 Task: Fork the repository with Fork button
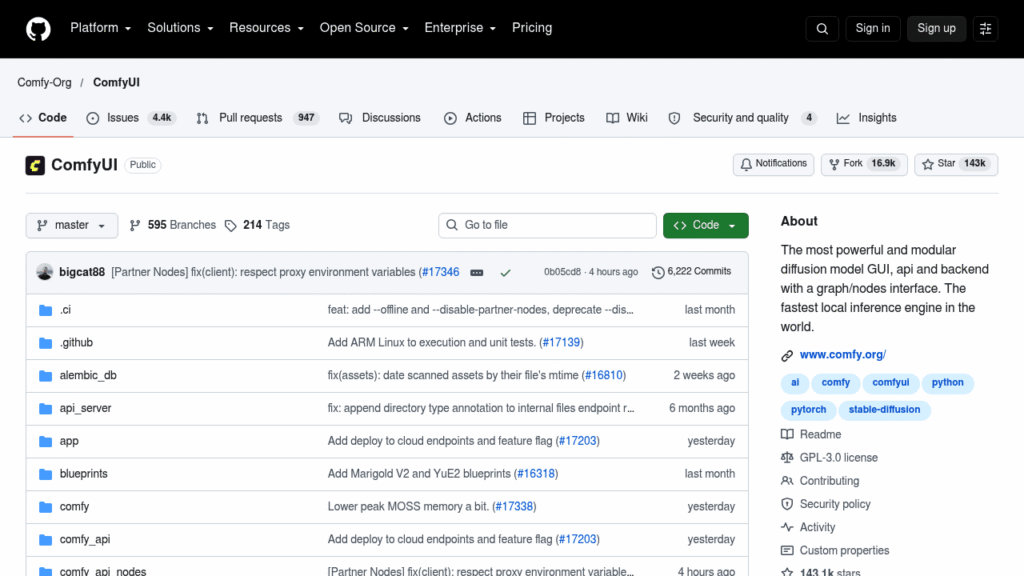pyautogui.click(x=863, y=164)
